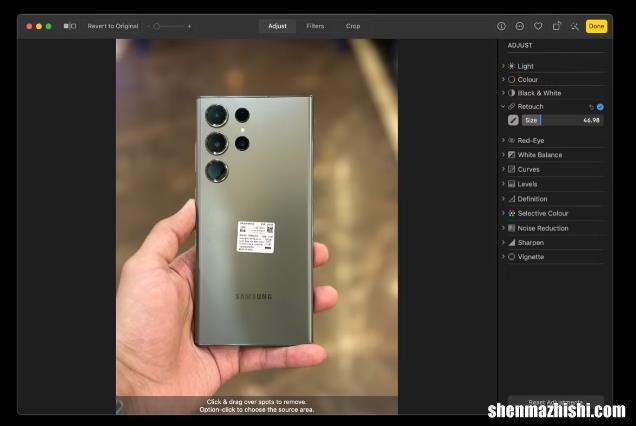The image size is (636, 426).
Task: Expand the Light section
Action: 503,66
